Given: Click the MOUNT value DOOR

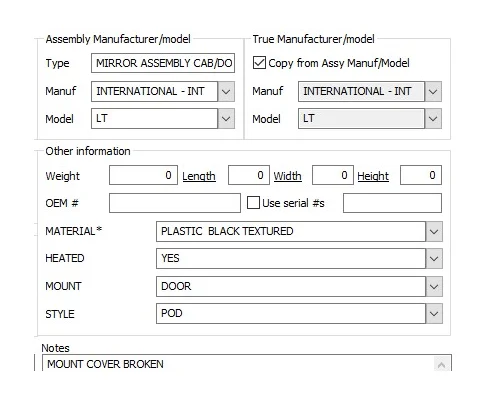Looking at the screenshot, I should point(176,286).
